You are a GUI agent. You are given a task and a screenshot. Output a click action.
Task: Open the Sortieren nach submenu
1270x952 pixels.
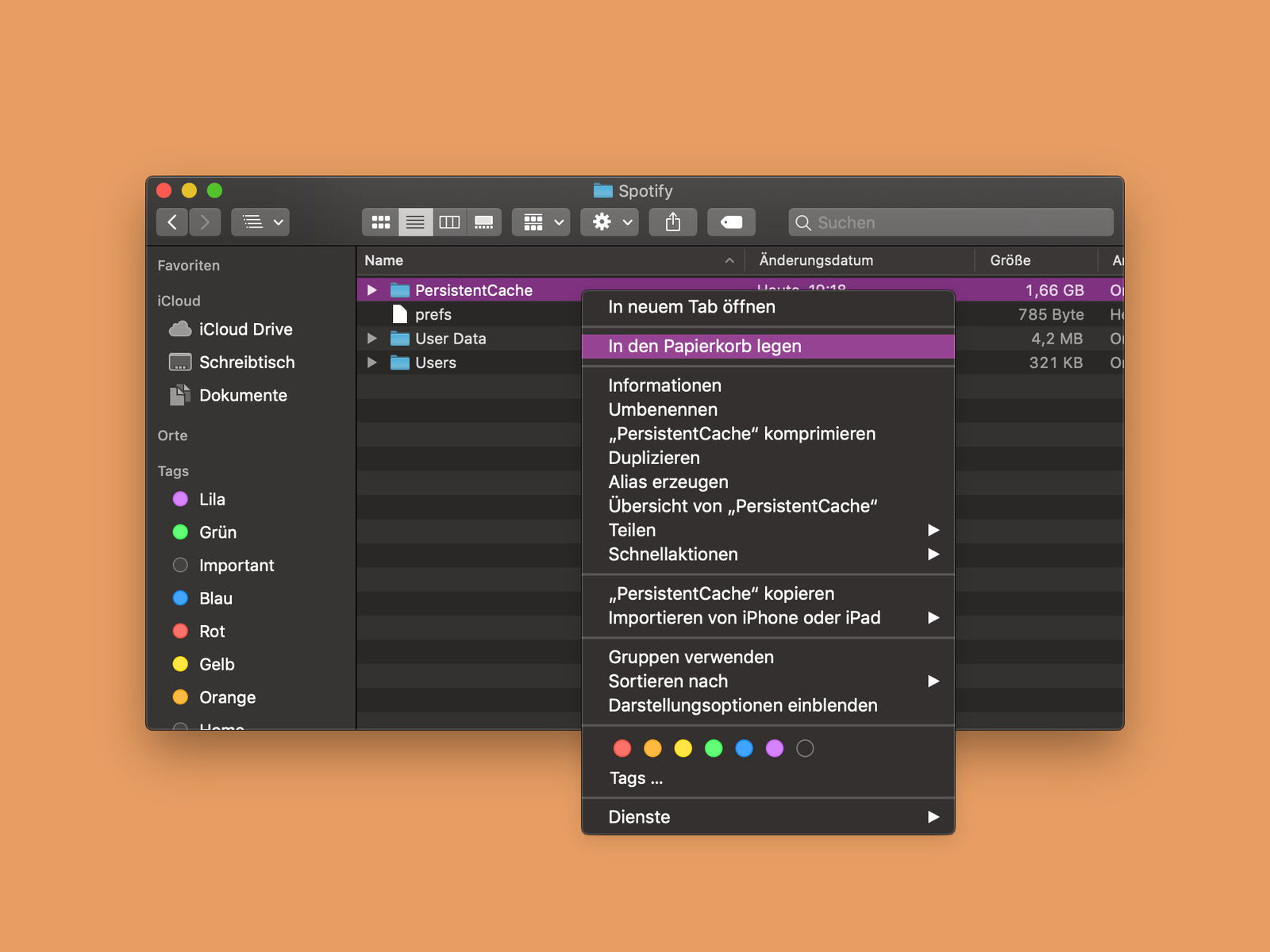pyautogui.click(x=768, y=681)
